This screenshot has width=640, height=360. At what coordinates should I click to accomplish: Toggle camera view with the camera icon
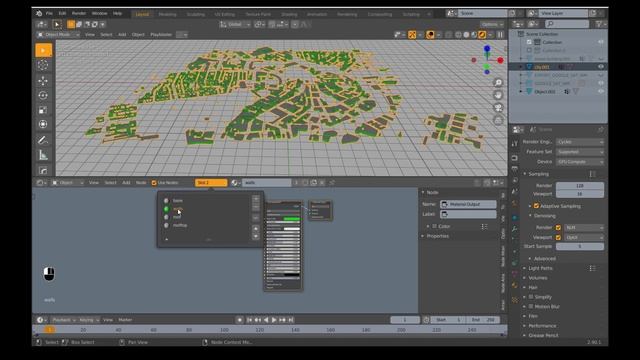(x=498, y=108)
